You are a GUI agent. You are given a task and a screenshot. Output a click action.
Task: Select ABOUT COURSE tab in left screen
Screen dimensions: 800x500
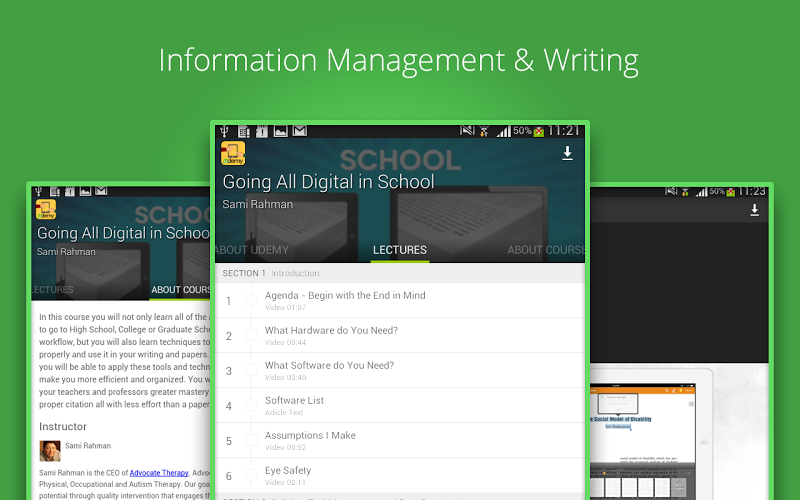point(181,290)
